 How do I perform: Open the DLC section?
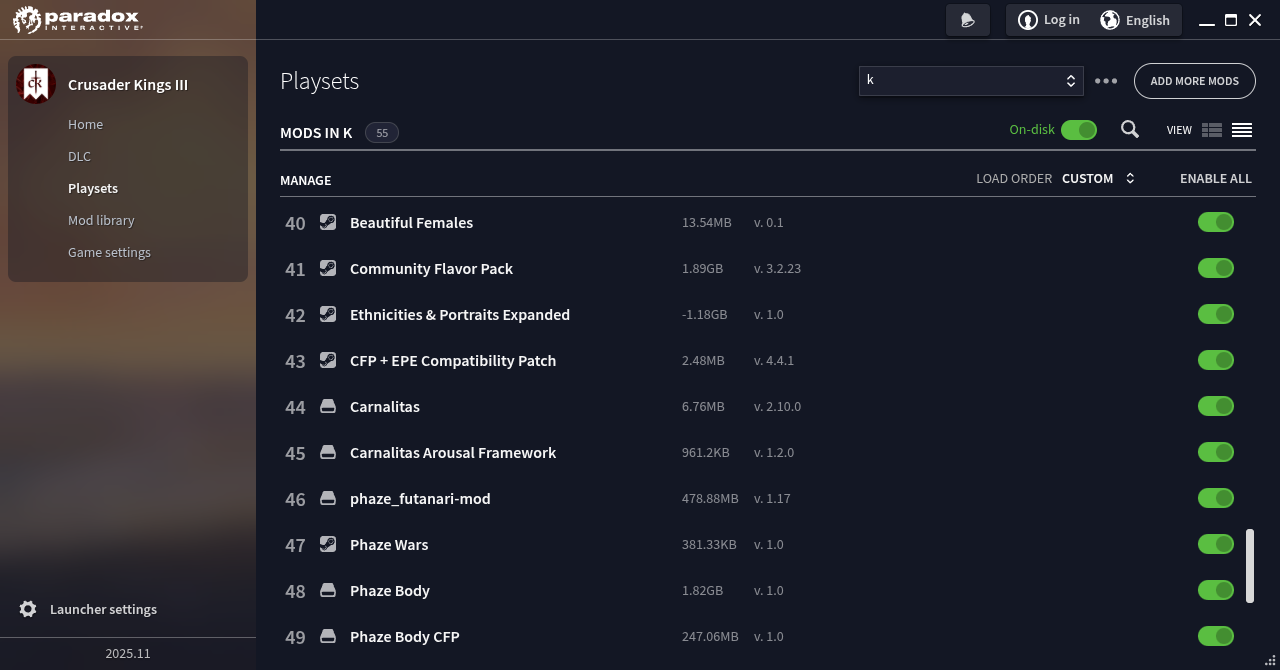pos(79,156)
